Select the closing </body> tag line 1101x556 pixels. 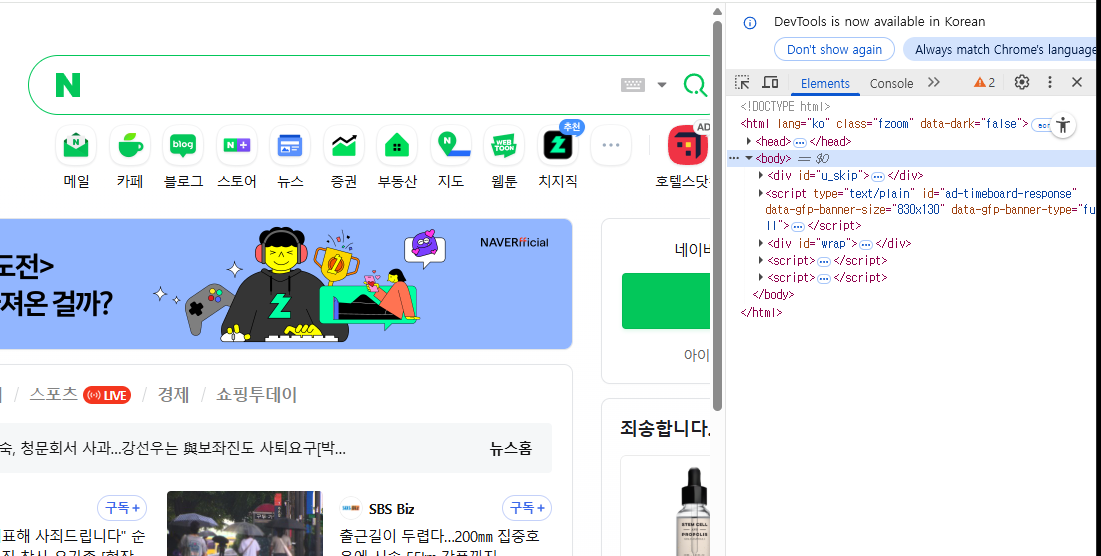point(773,295)
